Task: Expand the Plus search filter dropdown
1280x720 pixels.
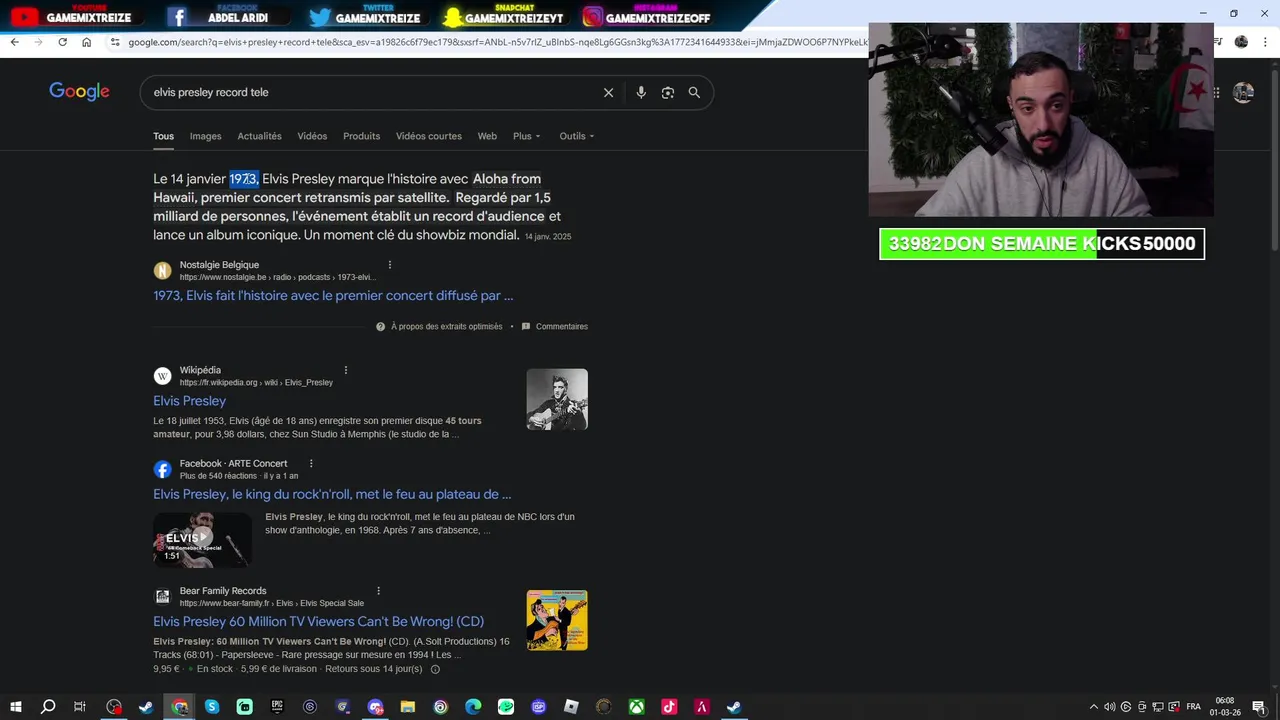Action: pos(527,136)
